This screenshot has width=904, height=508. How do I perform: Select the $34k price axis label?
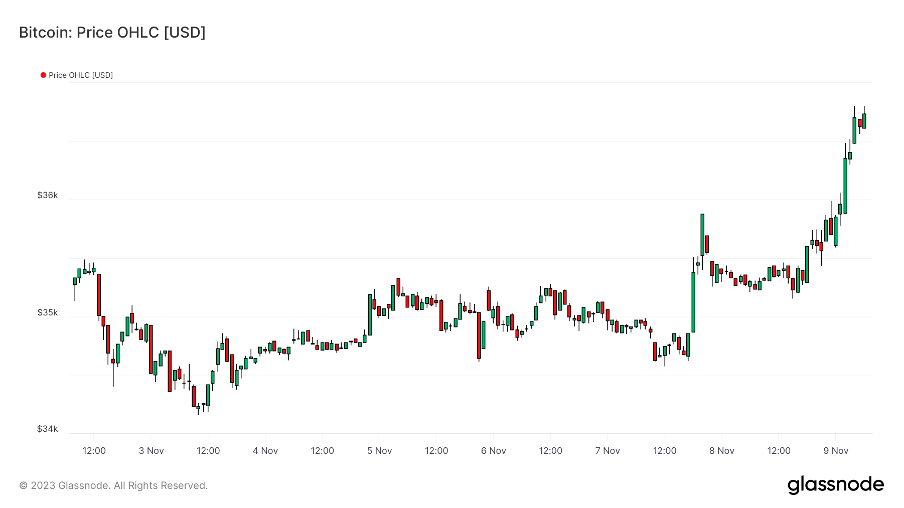[47, 430]
